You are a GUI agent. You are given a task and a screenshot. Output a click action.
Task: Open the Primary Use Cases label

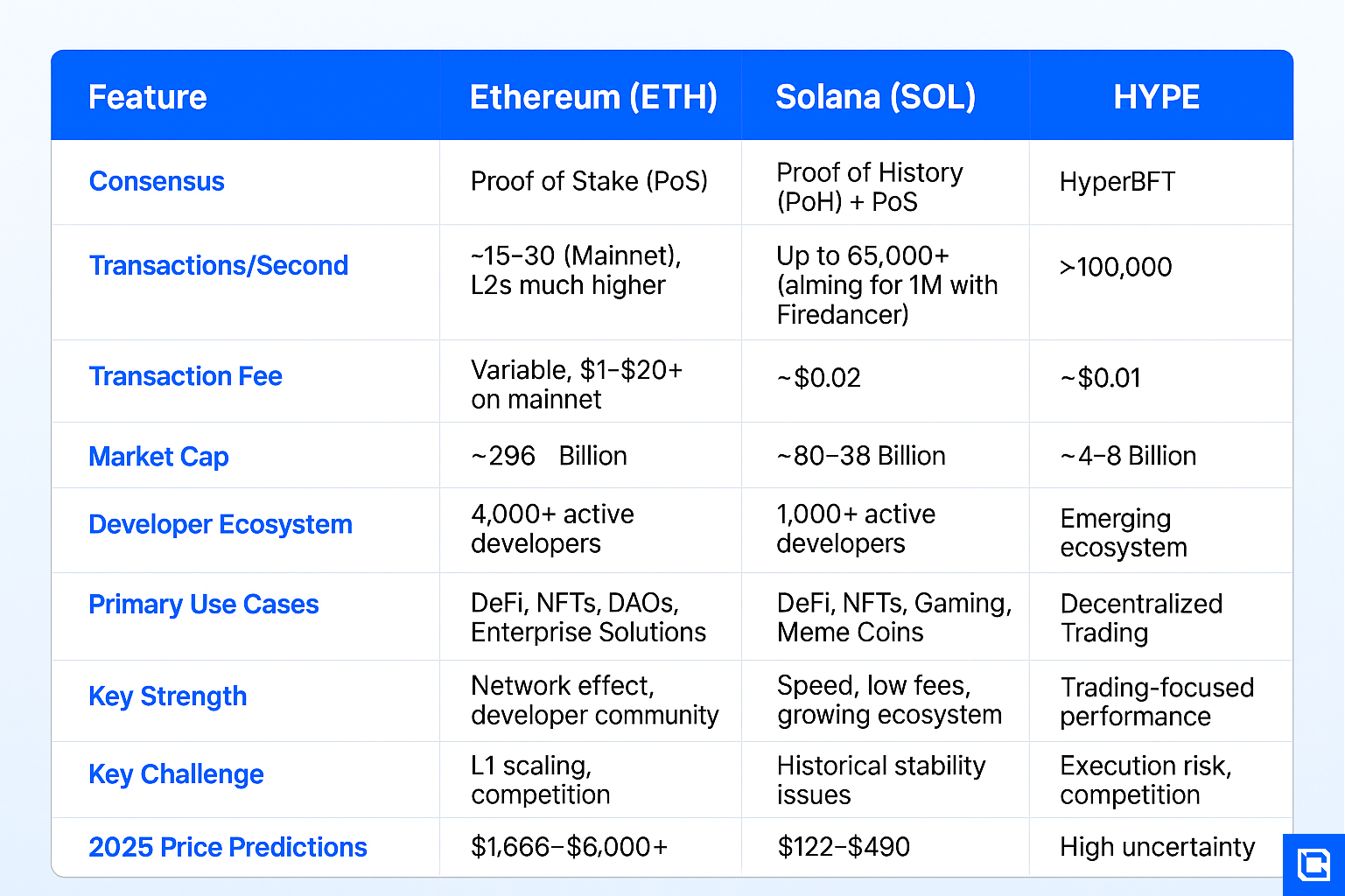[204, 605]
